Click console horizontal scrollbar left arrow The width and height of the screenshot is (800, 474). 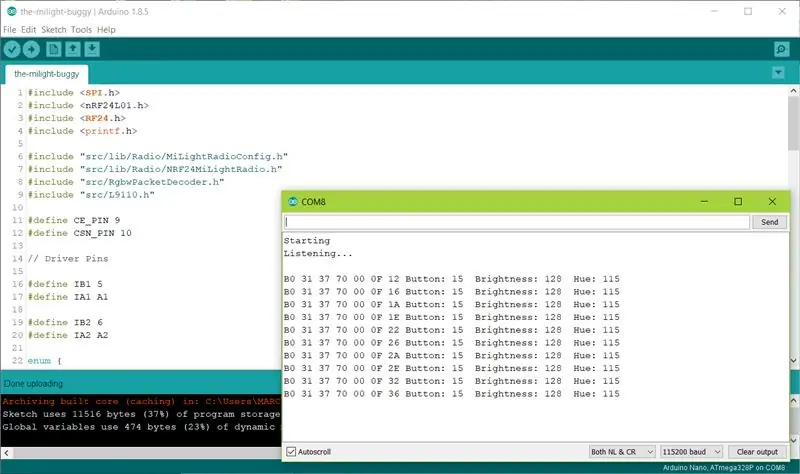click(x=6, y=453)
